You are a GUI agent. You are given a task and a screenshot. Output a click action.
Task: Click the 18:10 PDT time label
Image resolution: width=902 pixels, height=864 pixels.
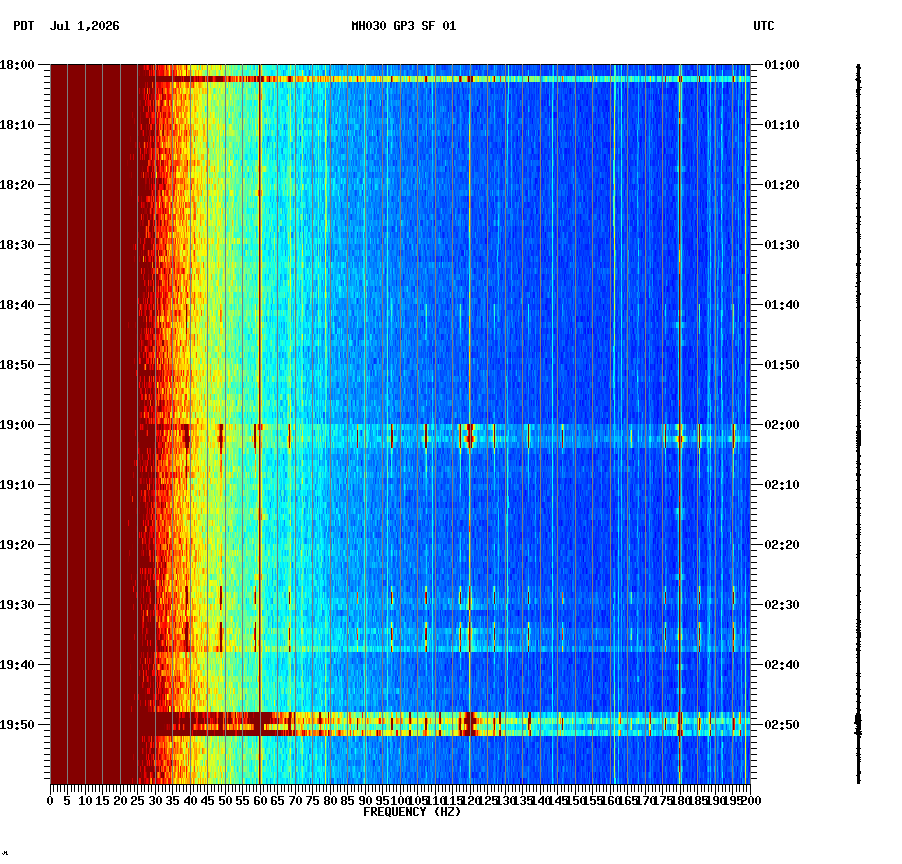tap(17, 125)
